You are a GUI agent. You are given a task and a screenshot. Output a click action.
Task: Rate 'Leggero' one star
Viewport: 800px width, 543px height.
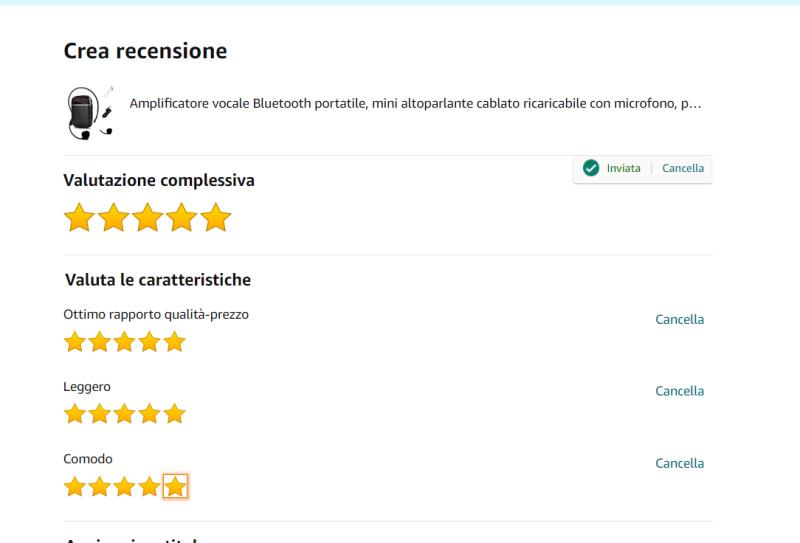click(75, 414)
